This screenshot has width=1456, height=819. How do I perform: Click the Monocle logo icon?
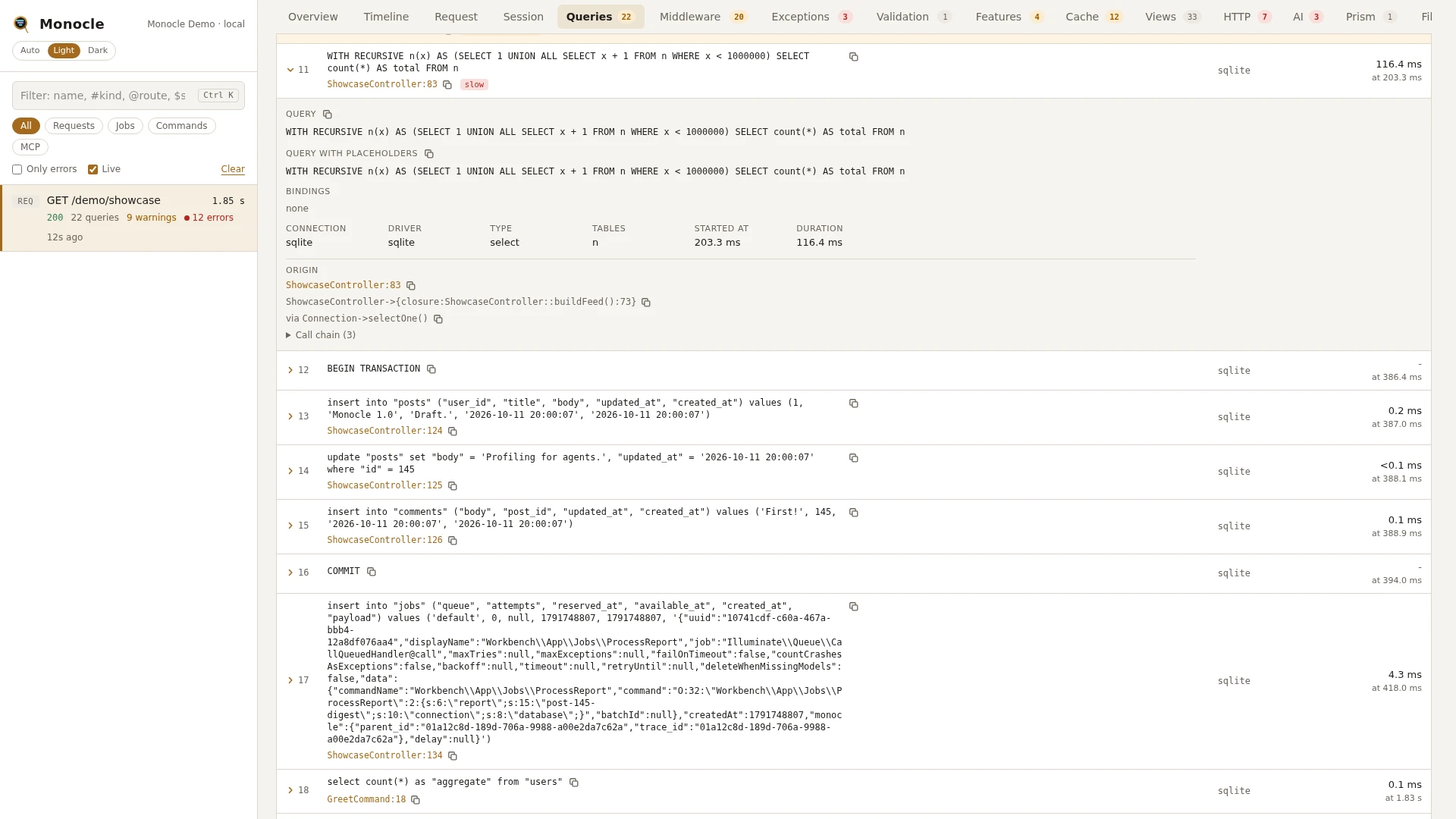tap(21, 24)
